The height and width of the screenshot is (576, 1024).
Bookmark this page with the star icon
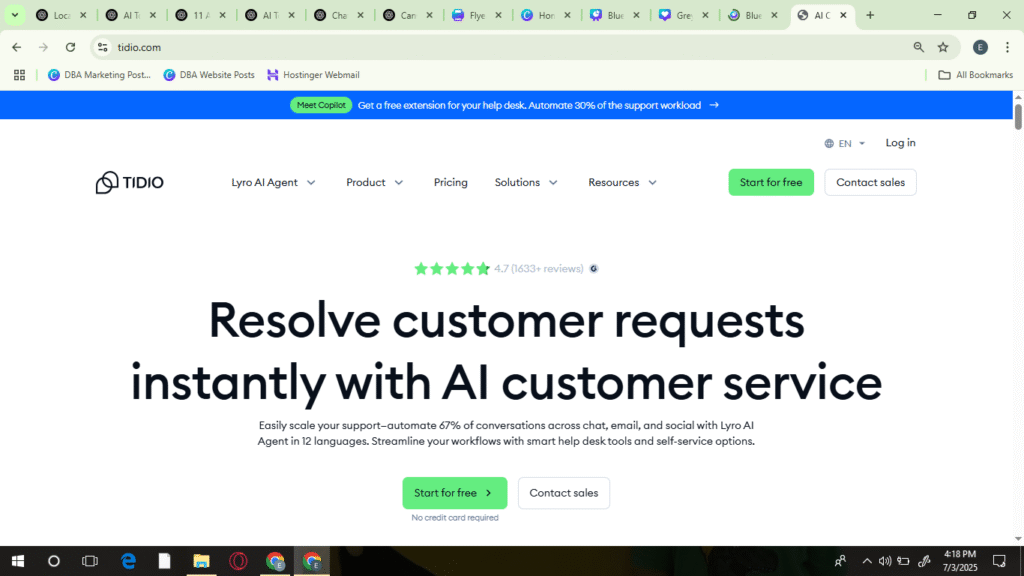943,47
